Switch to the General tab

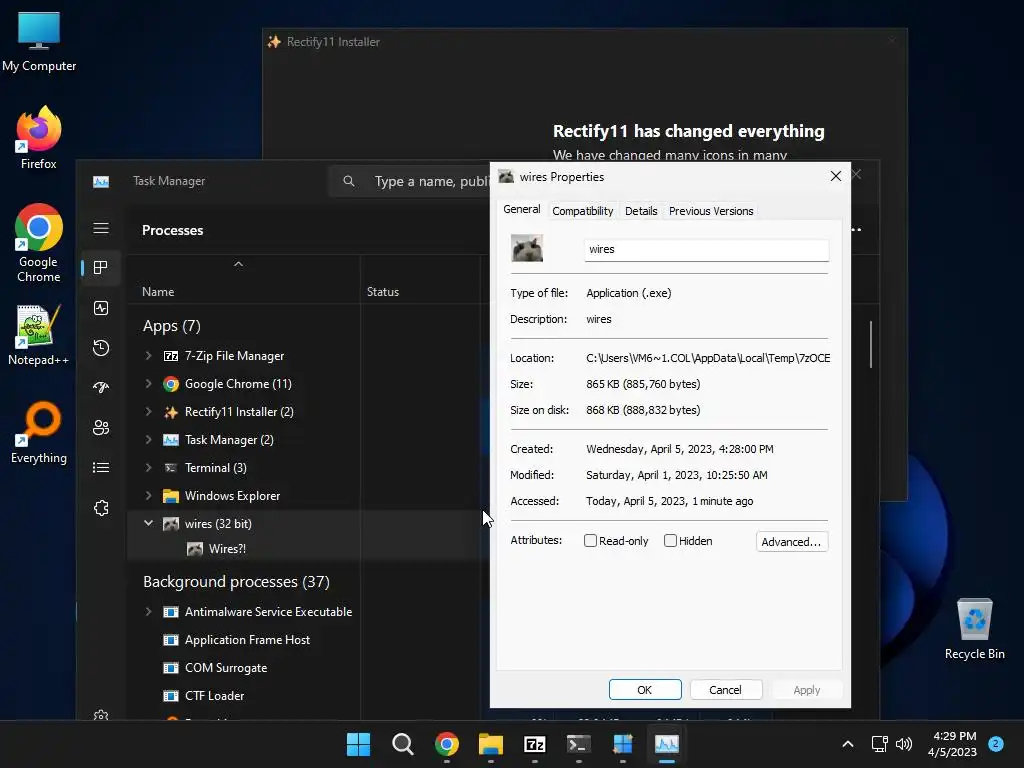522,210
